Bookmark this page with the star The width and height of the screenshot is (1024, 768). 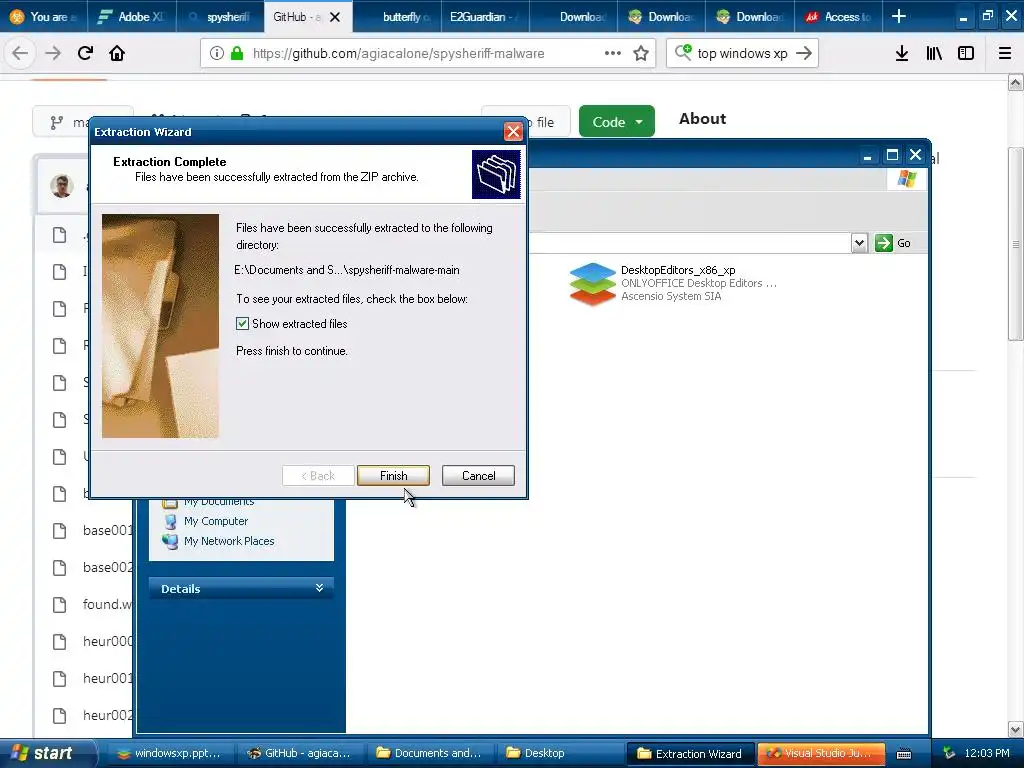pyautogui.click(x=641, y=54)
